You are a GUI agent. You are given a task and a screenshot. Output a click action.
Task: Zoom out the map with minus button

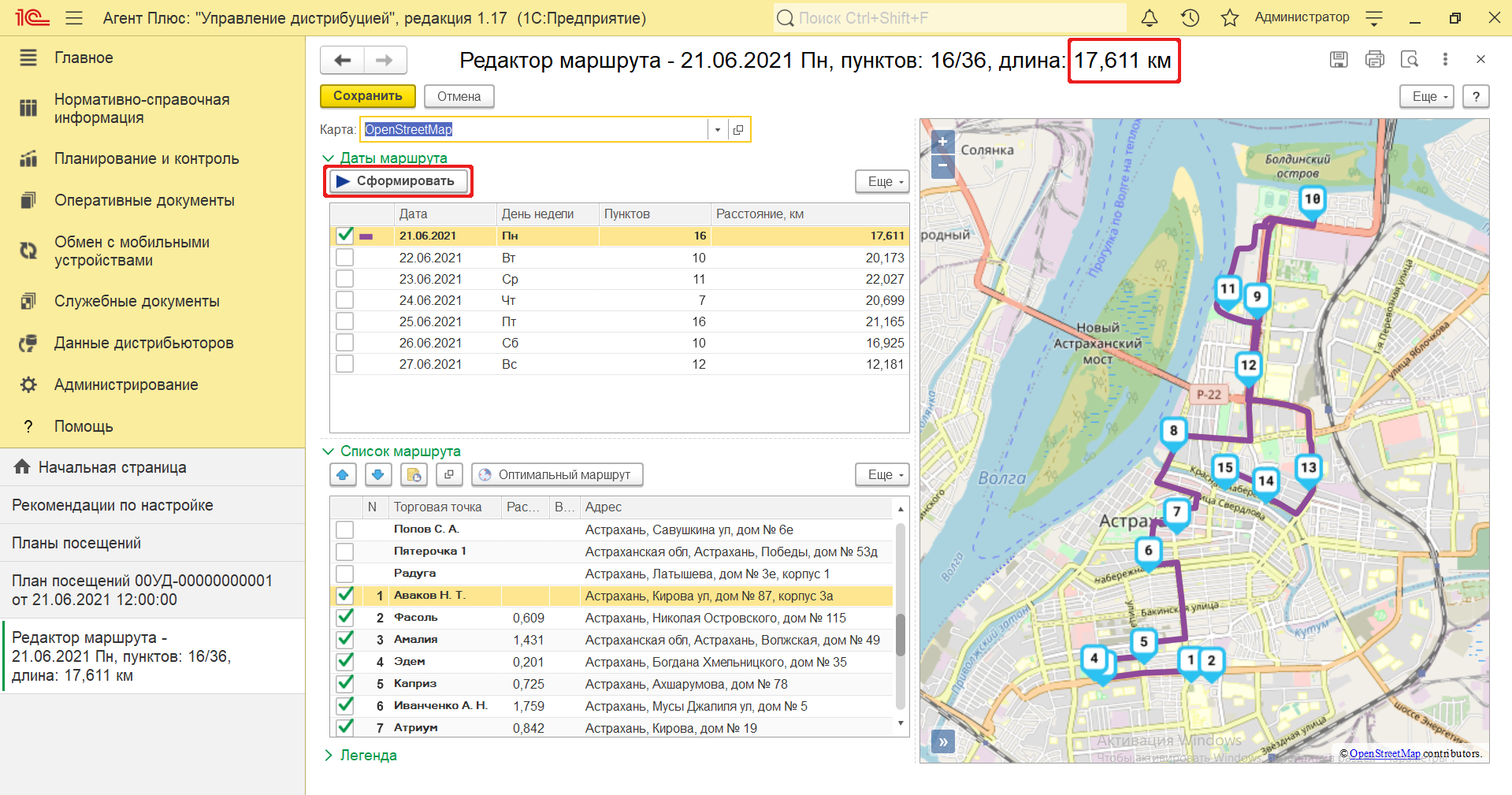(x=942, y=165)
